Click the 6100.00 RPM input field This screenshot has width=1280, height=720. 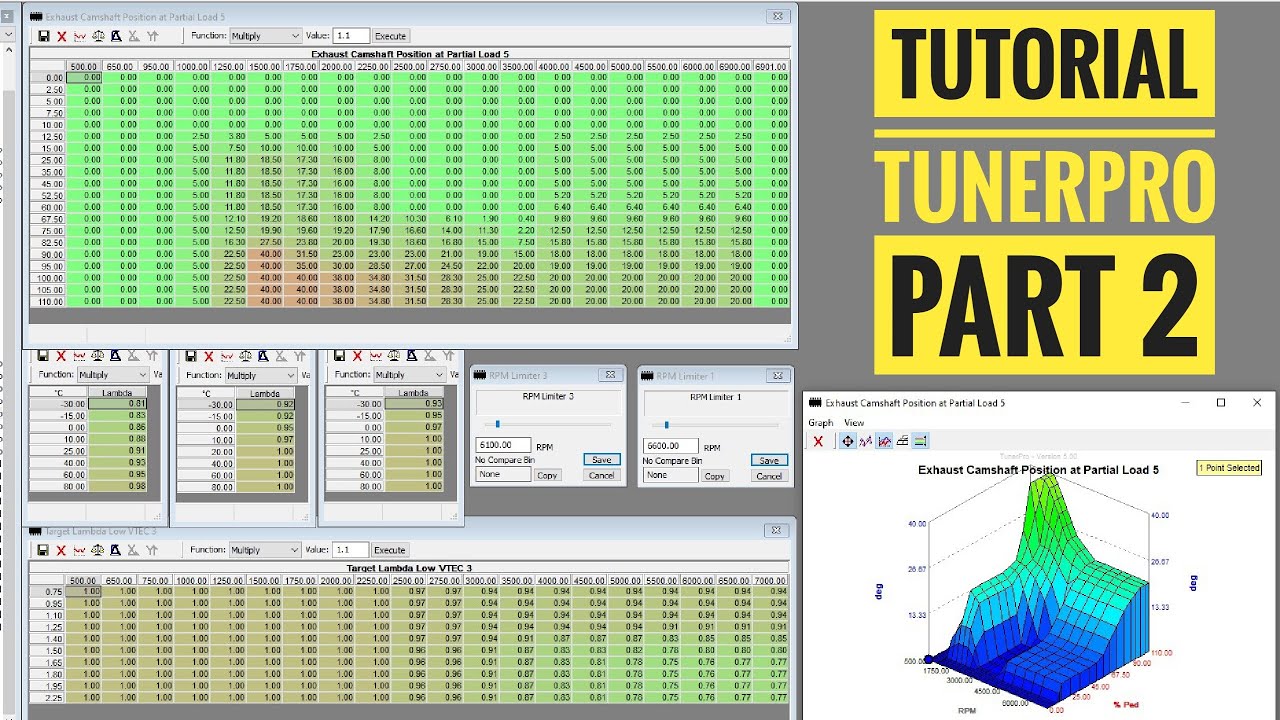[503, 445]
